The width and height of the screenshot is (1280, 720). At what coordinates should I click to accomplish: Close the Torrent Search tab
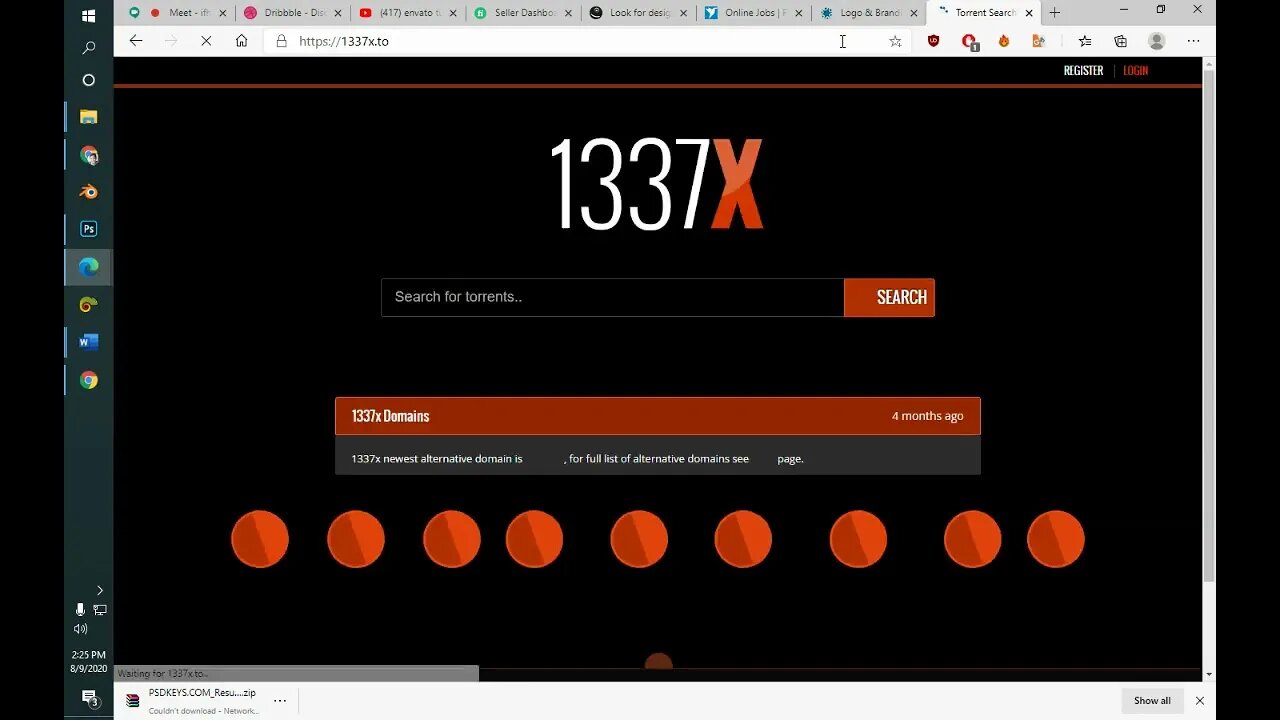coord(1029,13)
